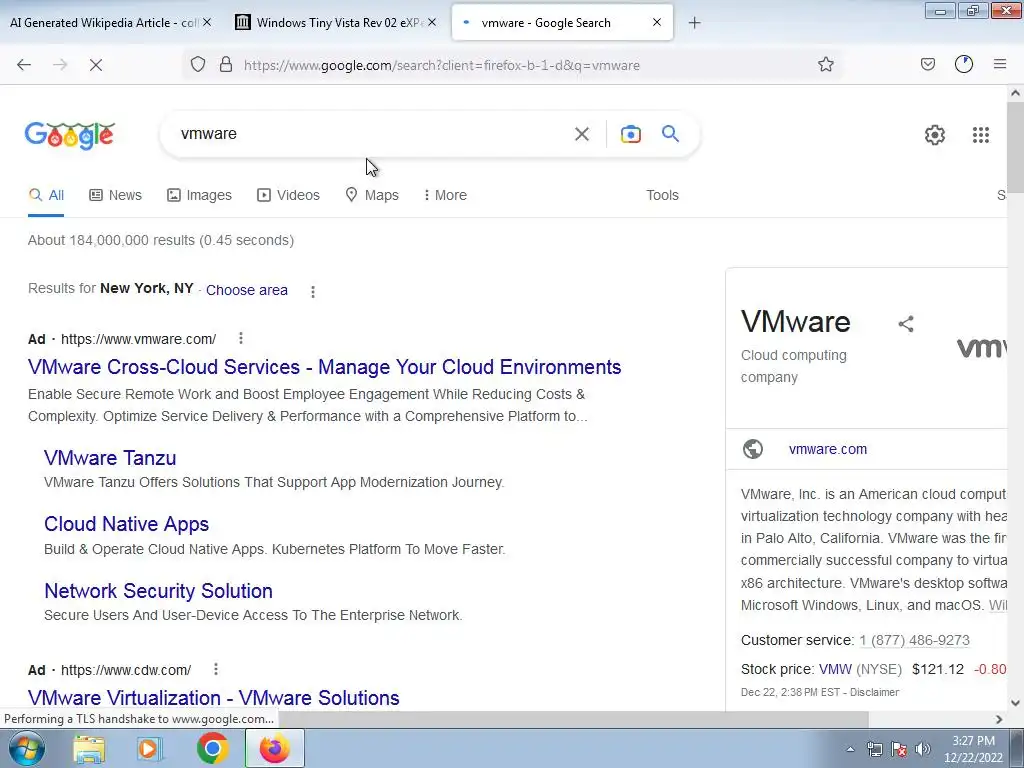
Task: Choose area for location results
Action: tap(247, 290)
